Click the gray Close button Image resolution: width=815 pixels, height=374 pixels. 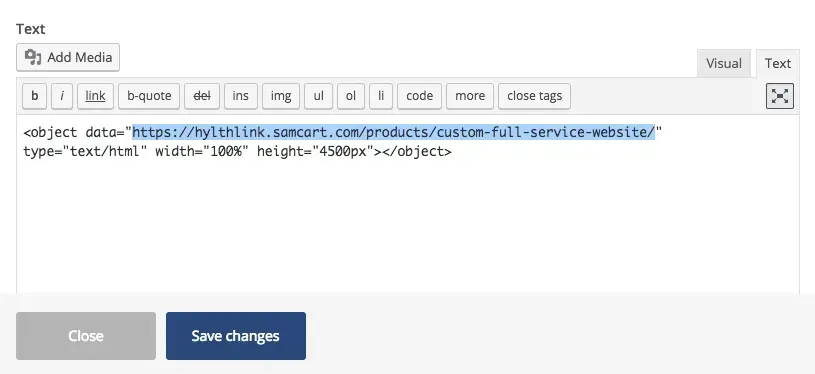(86, 336)
